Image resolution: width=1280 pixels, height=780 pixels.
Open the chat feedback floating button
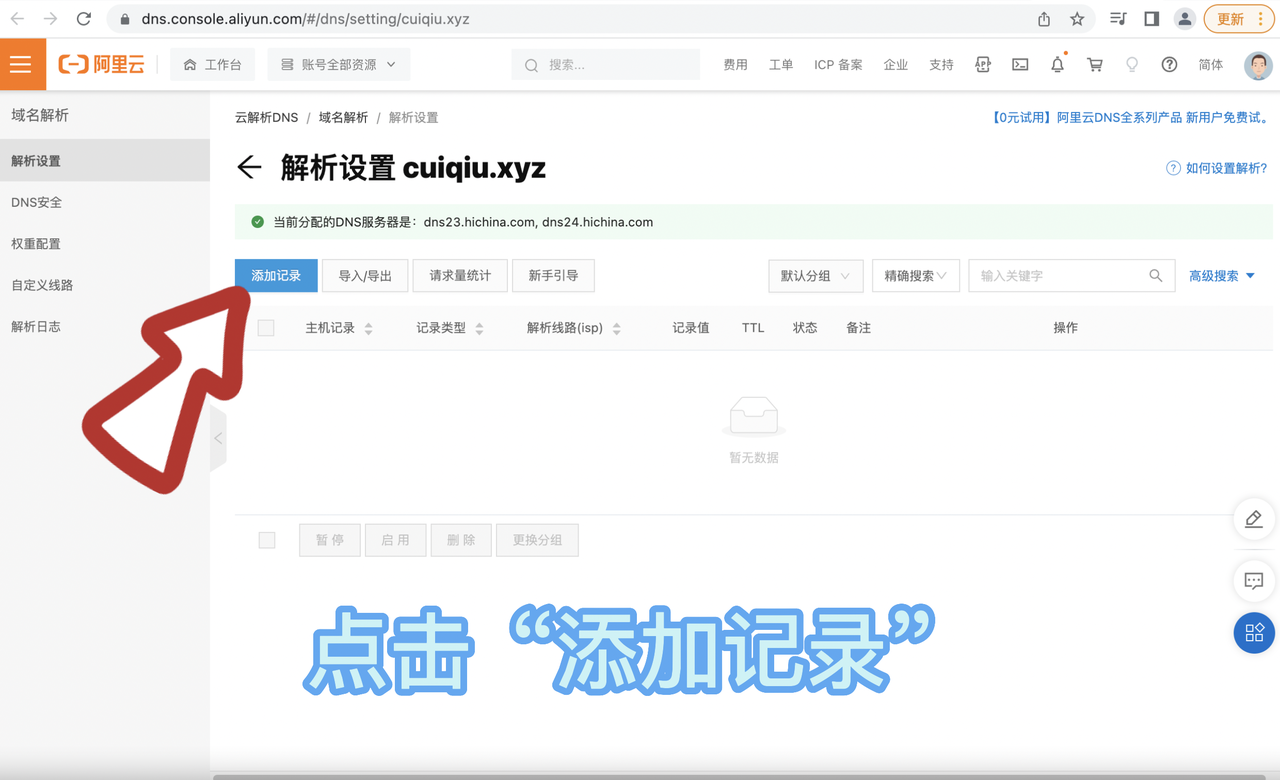pos(1254,580)
